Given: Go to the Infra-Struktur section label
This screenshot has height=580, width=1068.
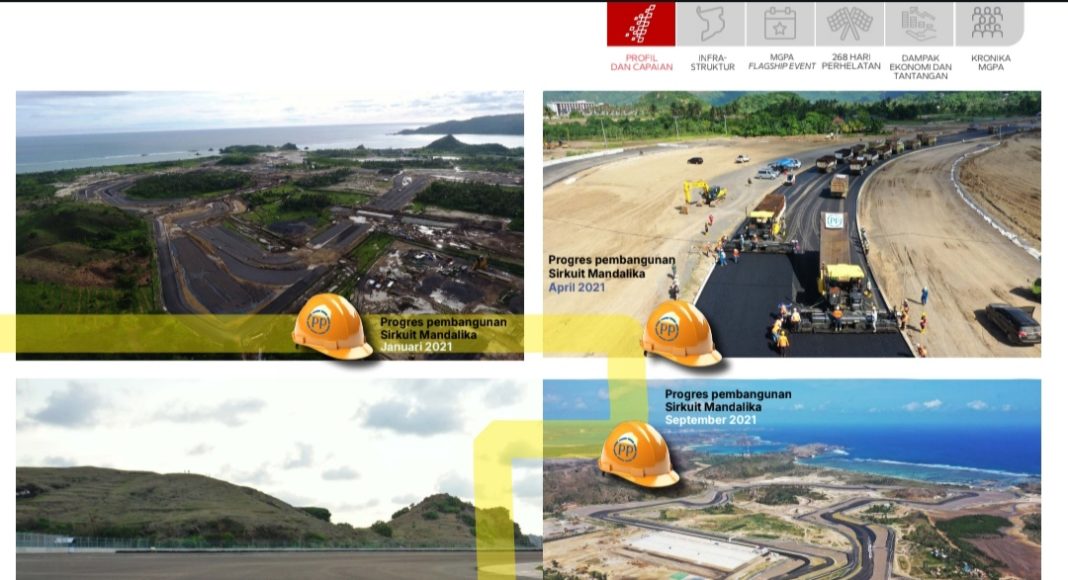Looking at the screenshot, I should click(712, 63).
